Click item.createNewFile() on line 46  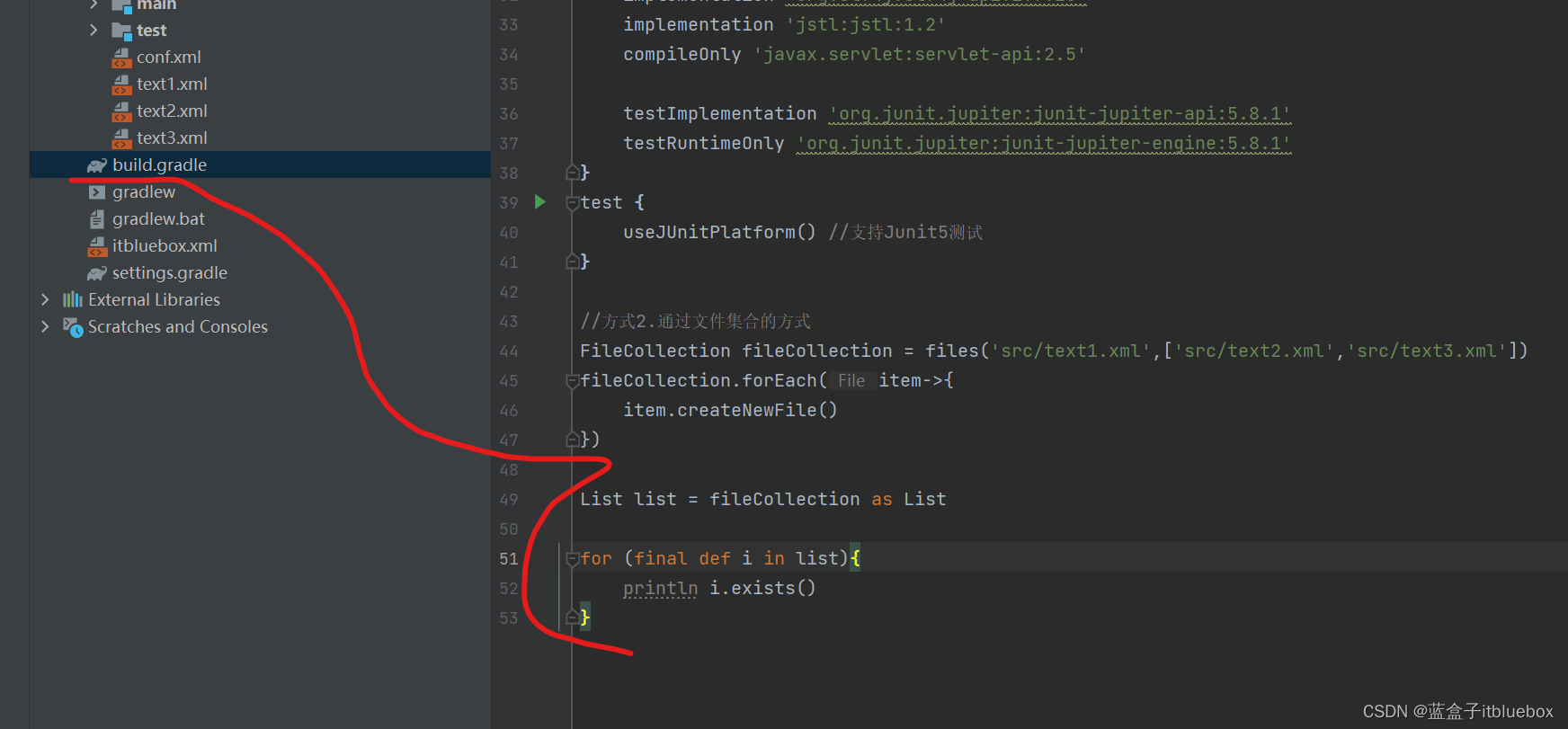click(731, 410)
